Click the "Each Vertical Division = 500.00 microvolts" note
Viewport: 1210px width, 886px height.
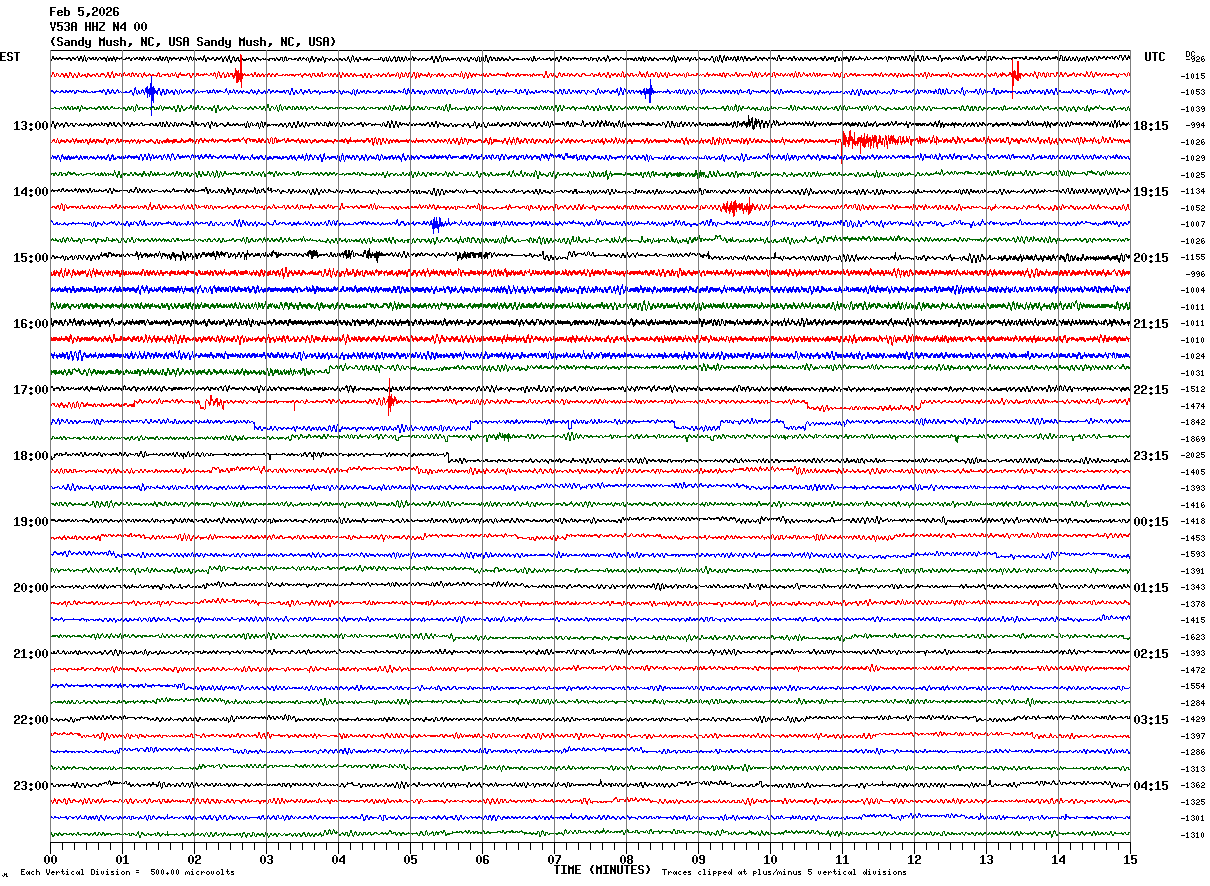[x=128, y=873]
